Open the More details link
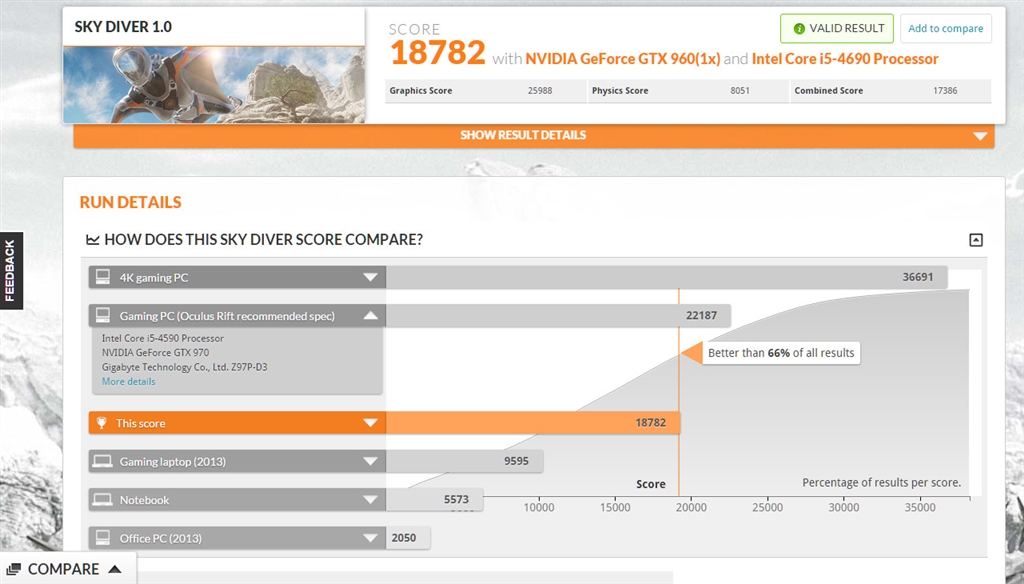This screenshot has width=1024, height=584. (x=129, y=381)
